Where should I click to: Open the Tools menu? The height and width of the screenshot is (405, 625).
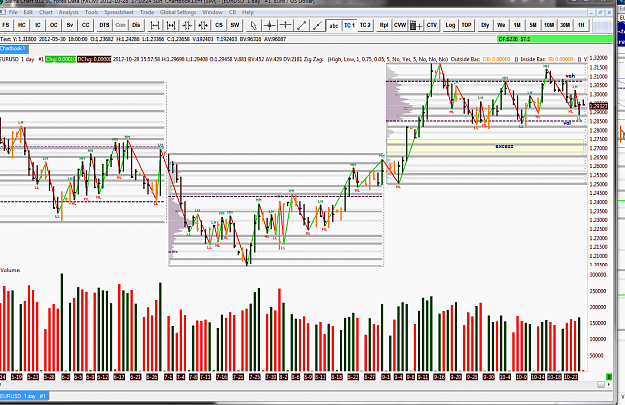point(91,12)
